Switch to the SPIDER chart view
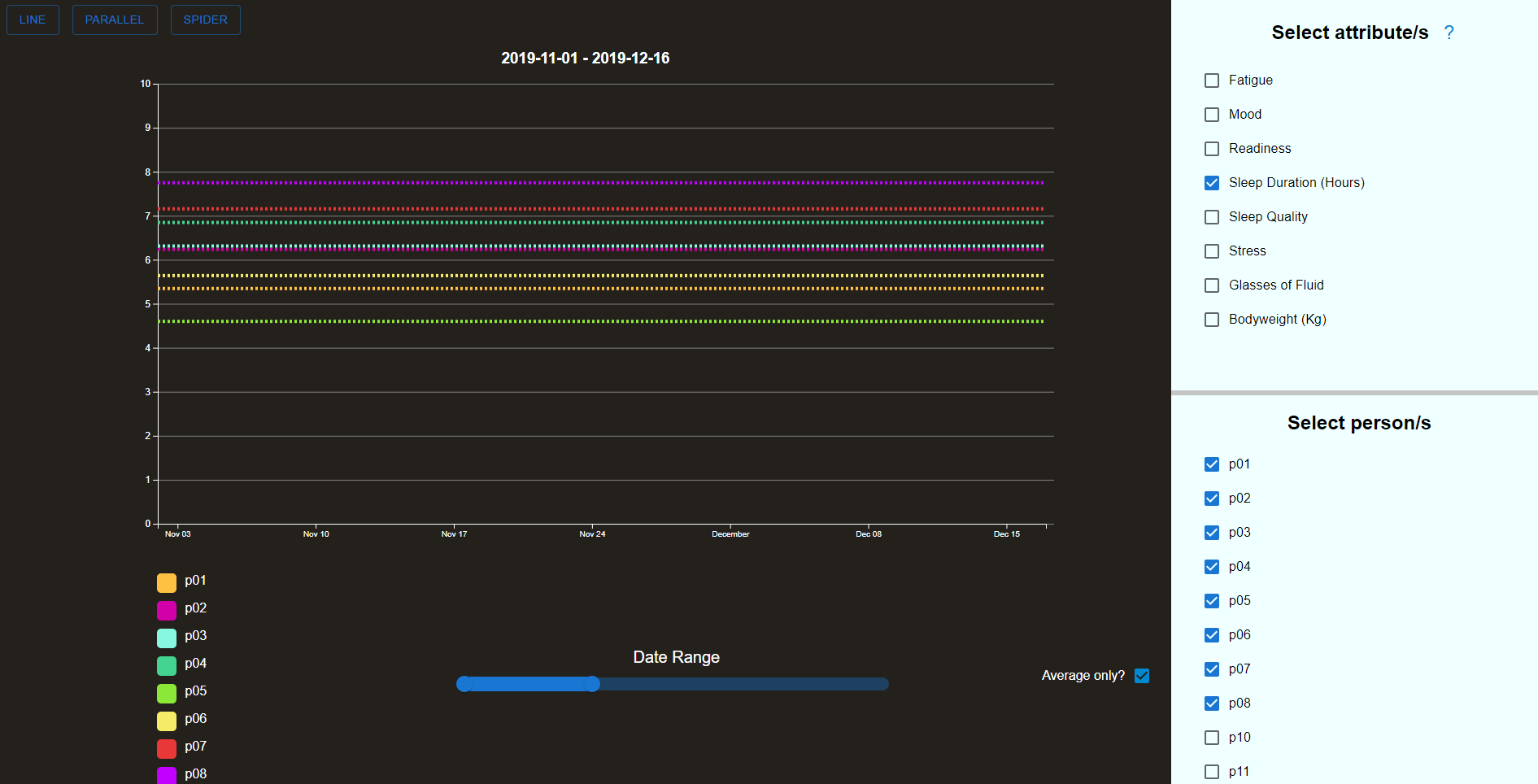 pyautogui.click(x=205, y=20)
